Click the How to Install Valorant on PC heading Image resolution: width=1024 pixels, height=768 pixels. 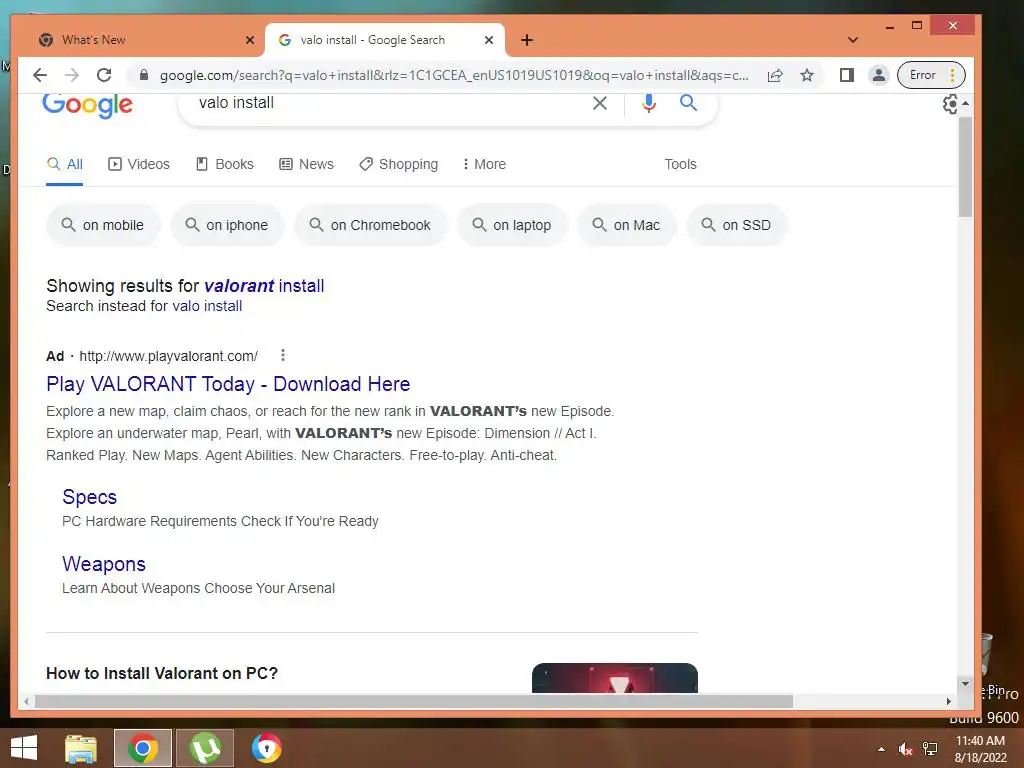coord(162,673)
